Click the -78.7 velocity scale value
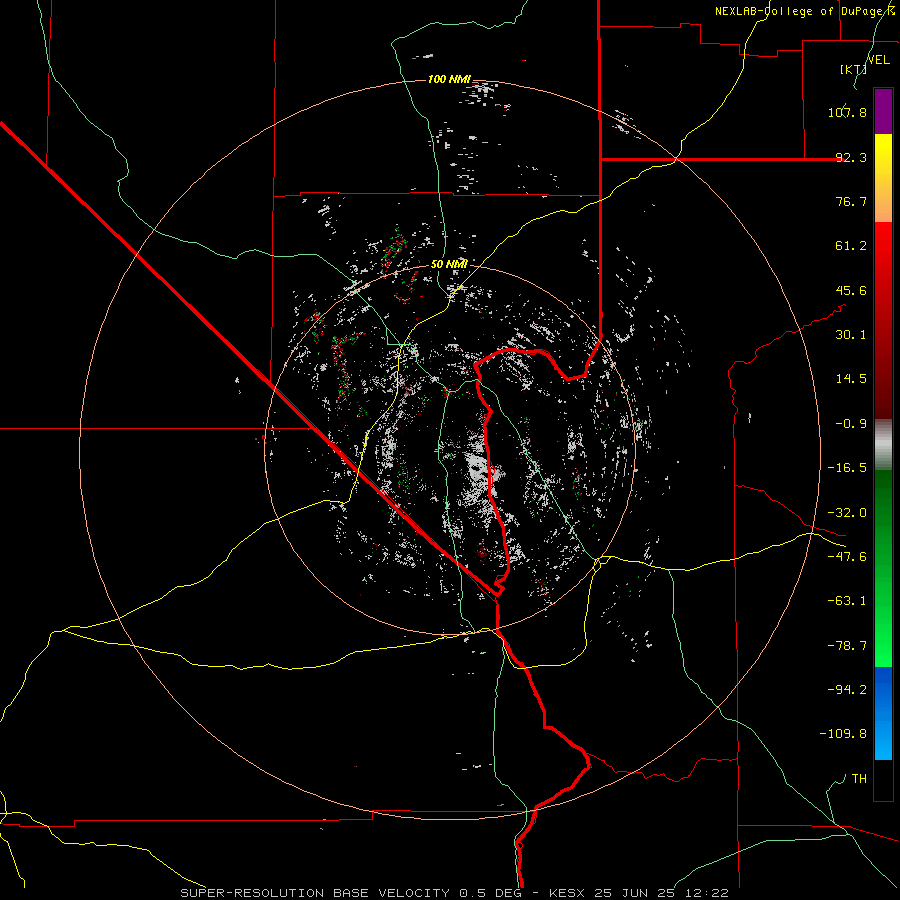The width and height of the screenshot is (900, 900). [847, 646]
